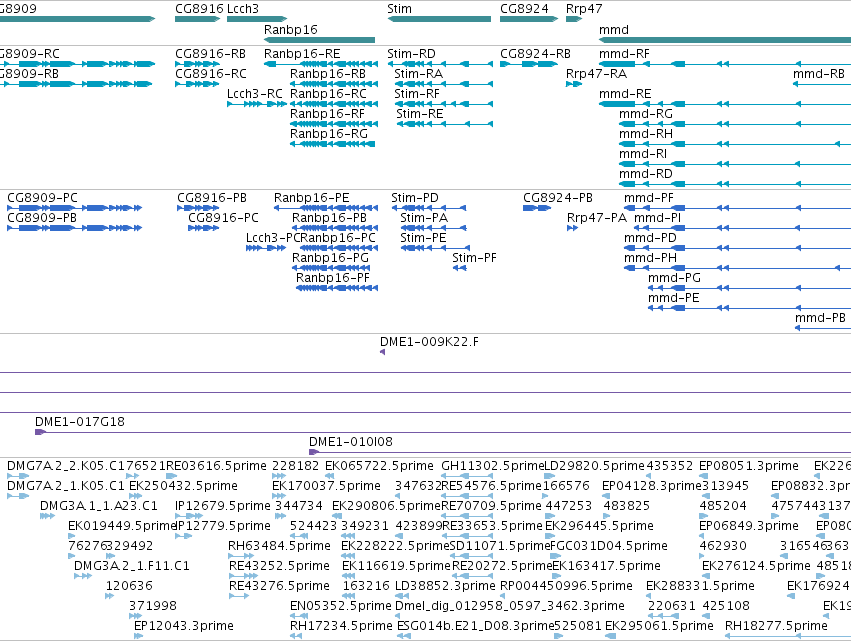
Task: Select BAC clone DME1-017G18
Action: click(443, 433)
